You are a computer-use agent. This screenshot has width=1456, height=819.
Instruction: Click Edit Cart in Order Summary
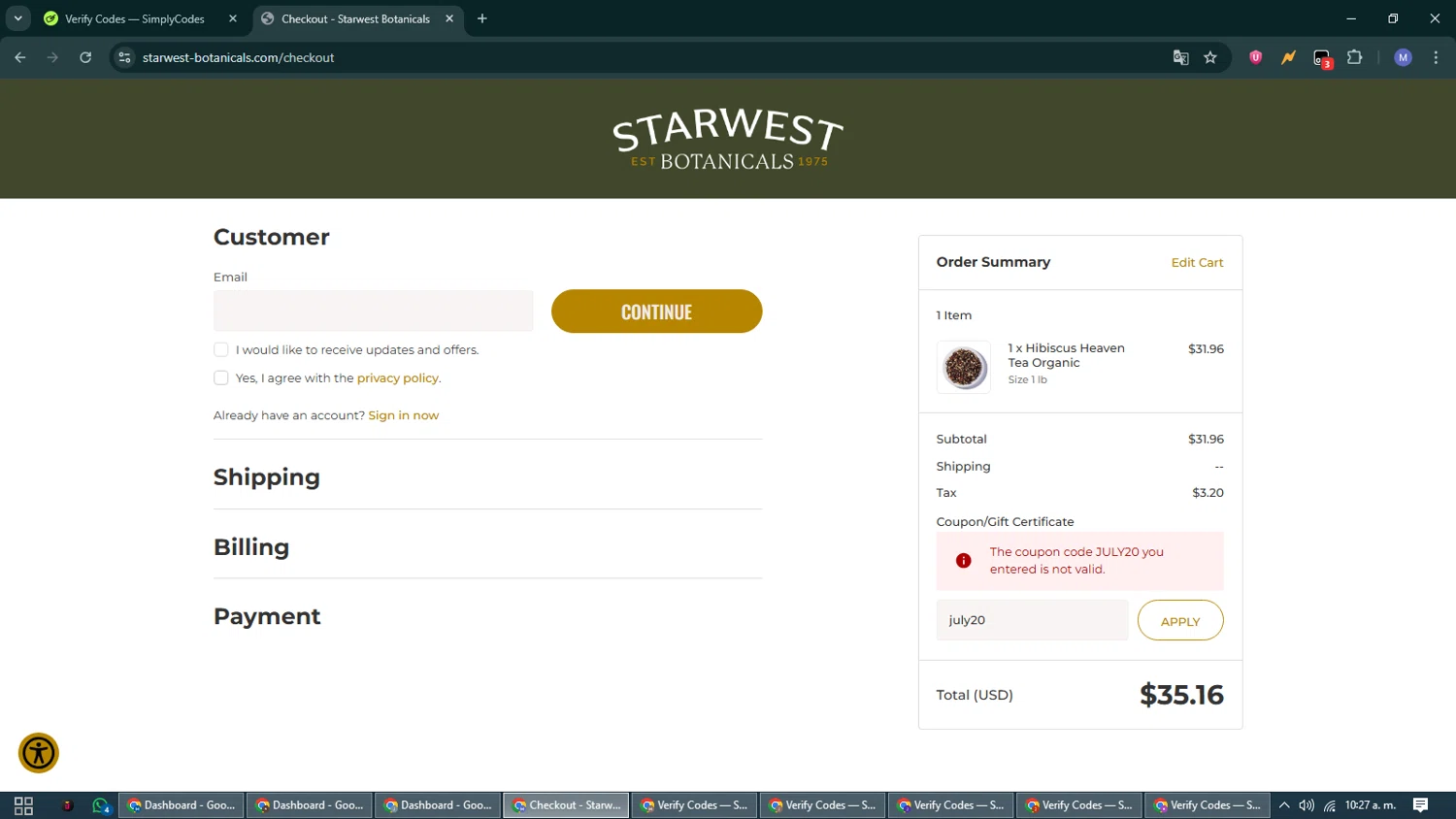point(1197,263)
